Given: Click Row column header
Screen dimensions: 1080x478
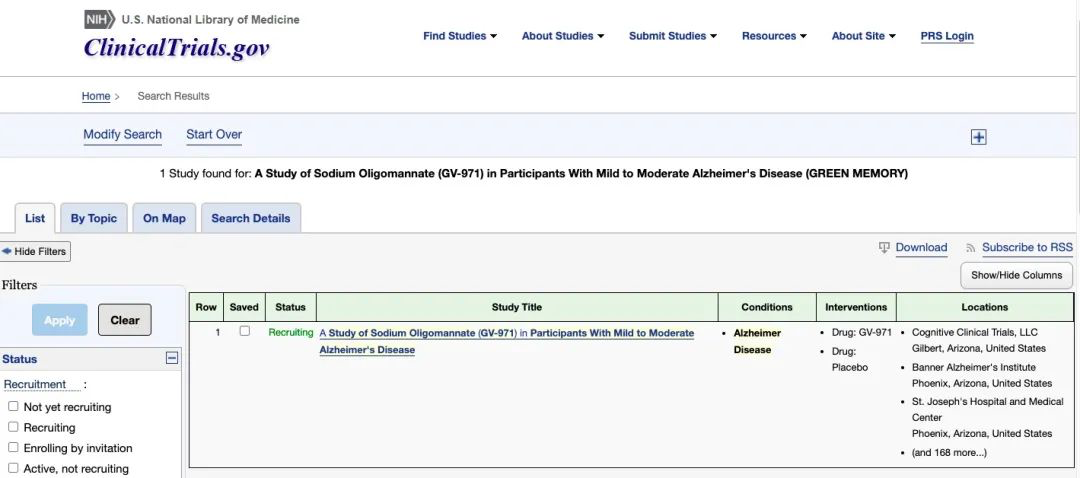Looking at the screenshot, I should tap(206, 307).
